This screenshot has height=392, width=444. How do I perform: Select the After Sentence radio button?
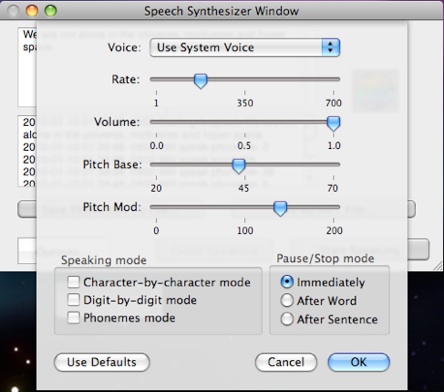(287, 319)
